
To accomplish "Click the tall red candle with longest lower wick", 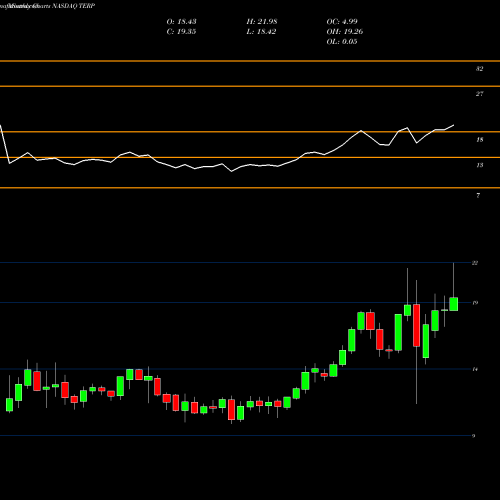I will click(x=416, y=325).
